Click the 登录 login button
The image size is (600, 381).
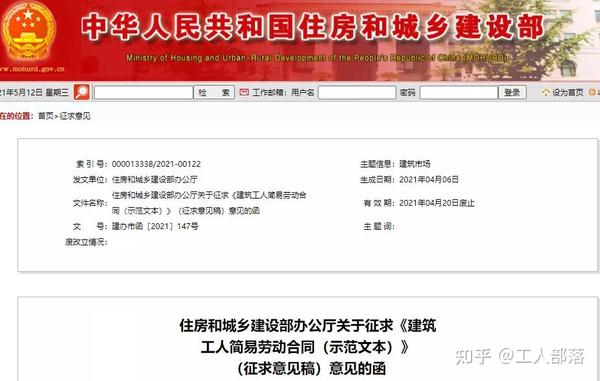512,92
